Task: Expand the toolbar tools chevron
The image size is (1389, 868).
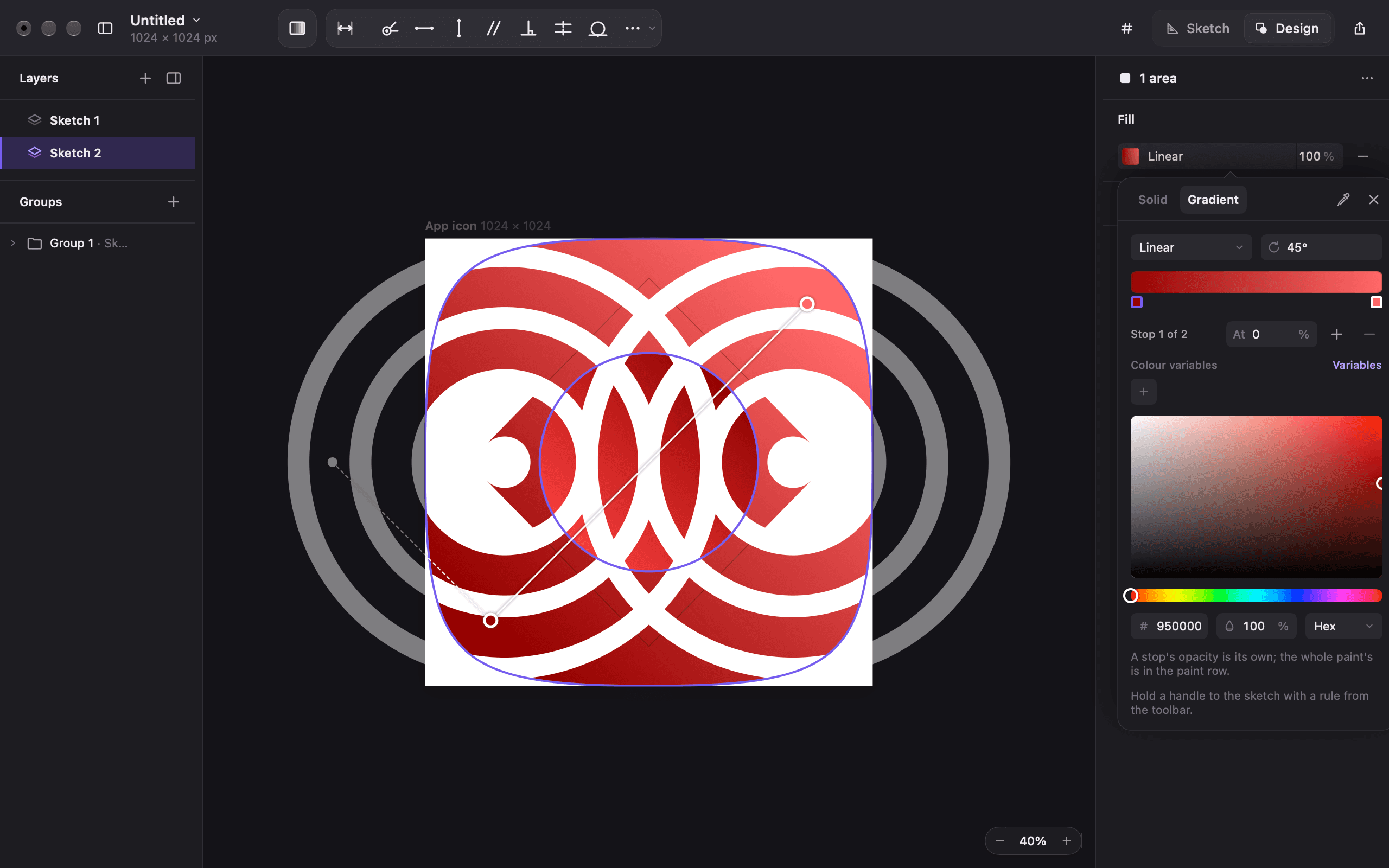Action: (652, 28)
